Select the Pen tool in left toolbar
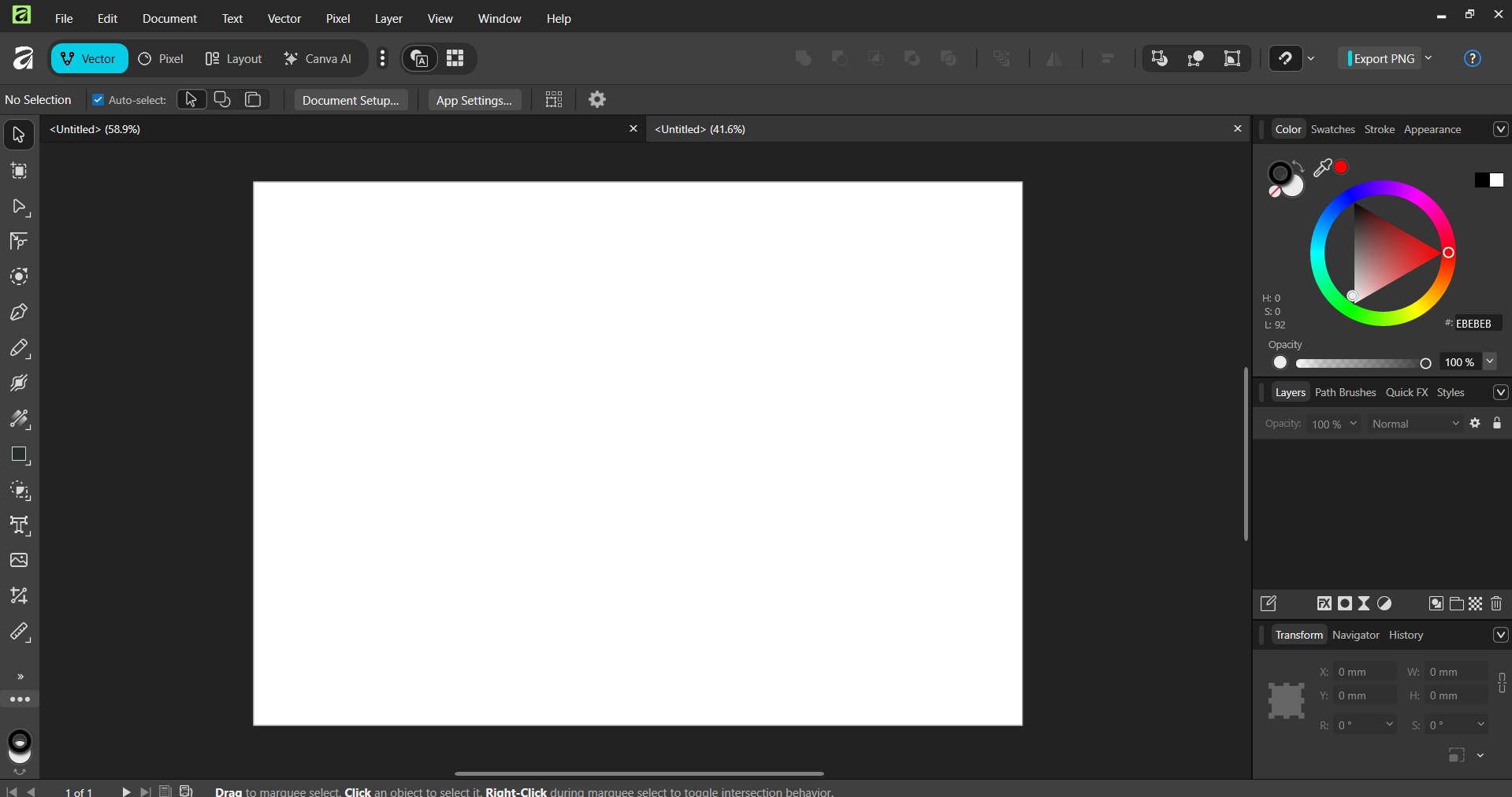Viewport: 1512px width, 797px height. click(19, 313)
